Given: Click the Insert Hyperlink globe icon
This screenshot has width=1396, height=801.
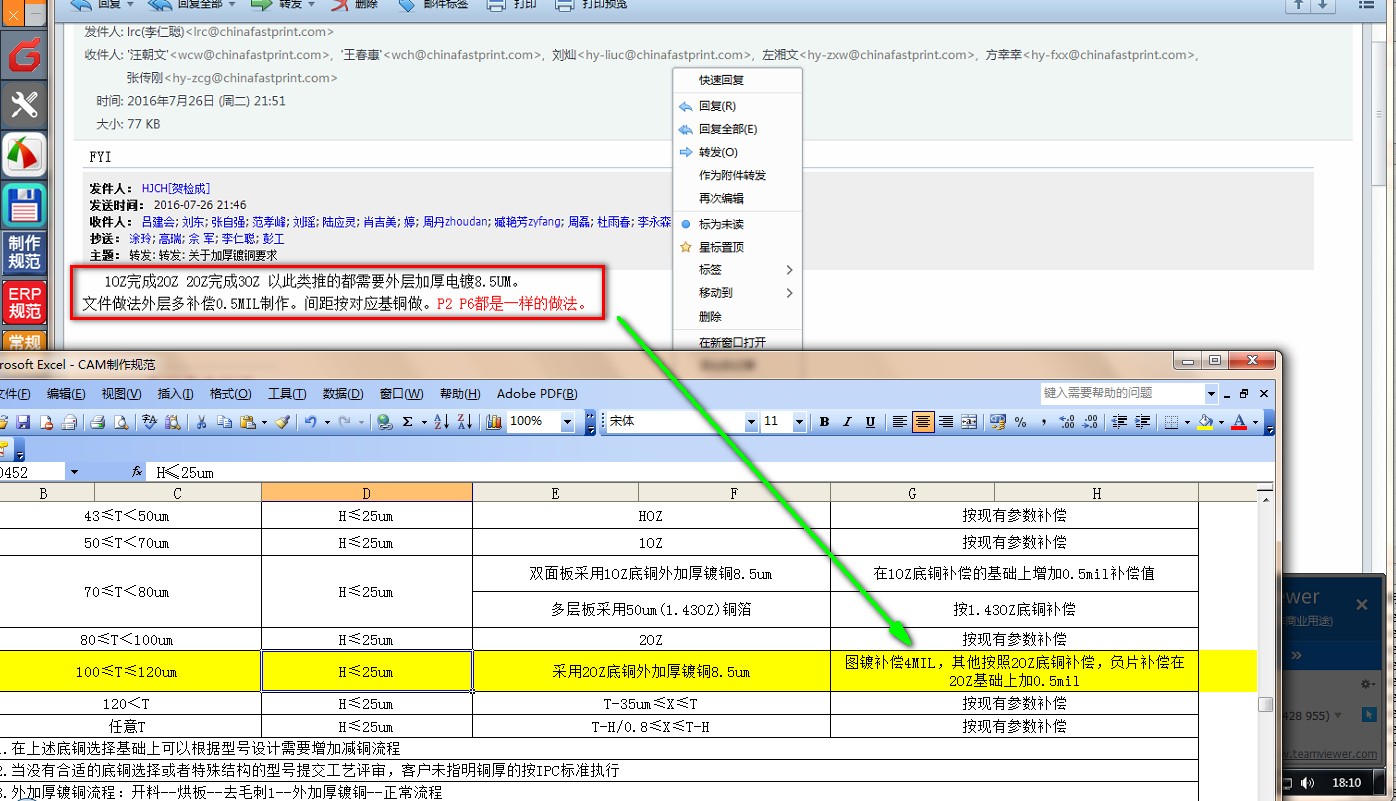Looking at the screenshot, I should pos(385,422).
